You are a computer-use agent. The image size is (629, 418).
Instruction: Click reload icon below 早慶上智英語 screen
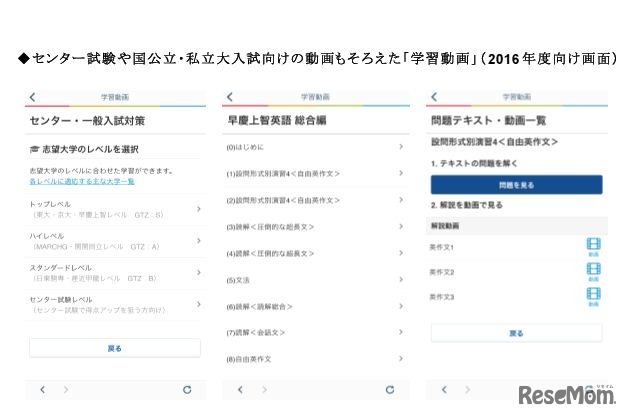[390, 390]
